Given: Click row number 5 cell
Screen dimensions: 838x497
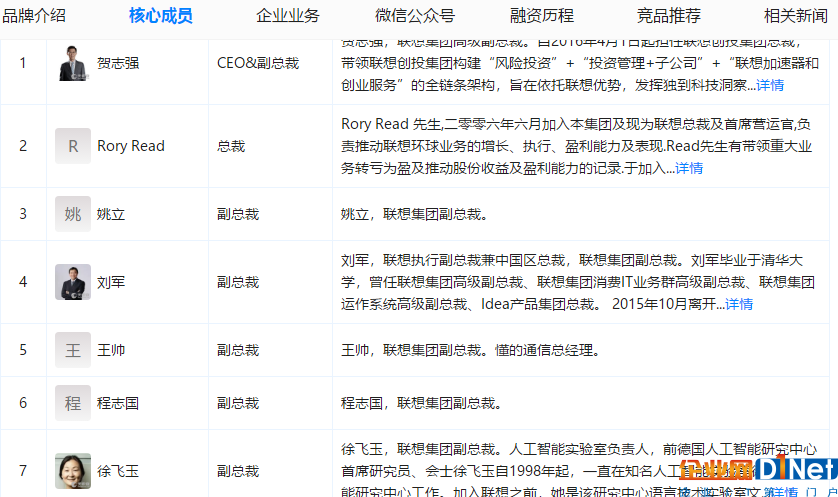Looking at the screenshot, I should (23, 350).
